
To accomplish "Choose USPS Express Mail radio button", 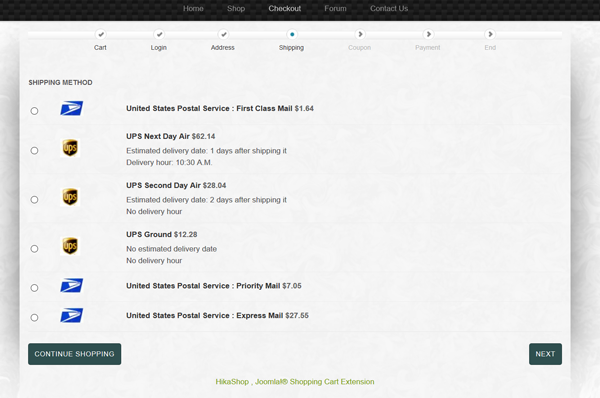I will (x=34, y=318).
